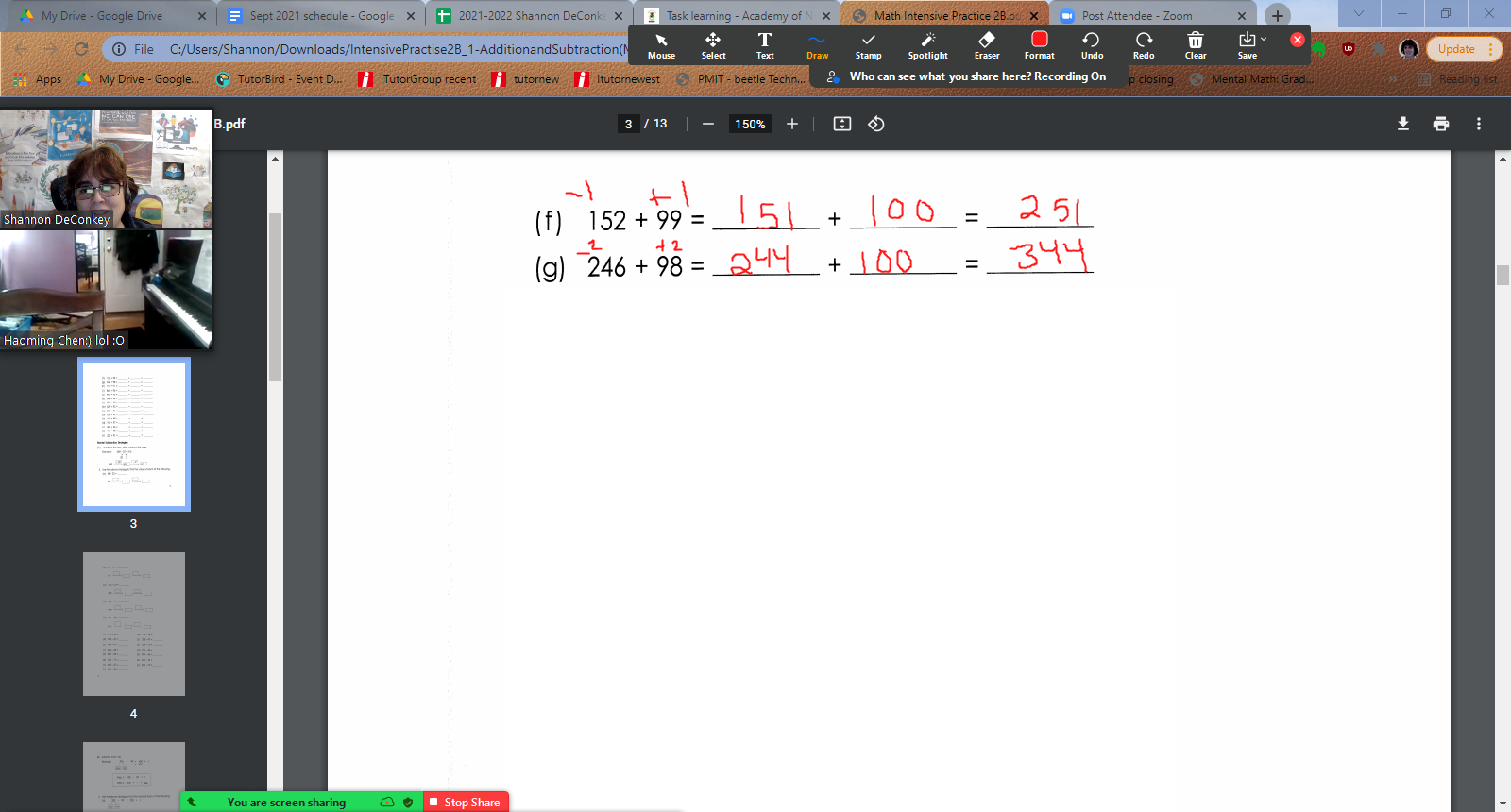Go back to previous page
Image resolution: width=1511 pixels, height=812 pixels.
[x=21, y=49]
